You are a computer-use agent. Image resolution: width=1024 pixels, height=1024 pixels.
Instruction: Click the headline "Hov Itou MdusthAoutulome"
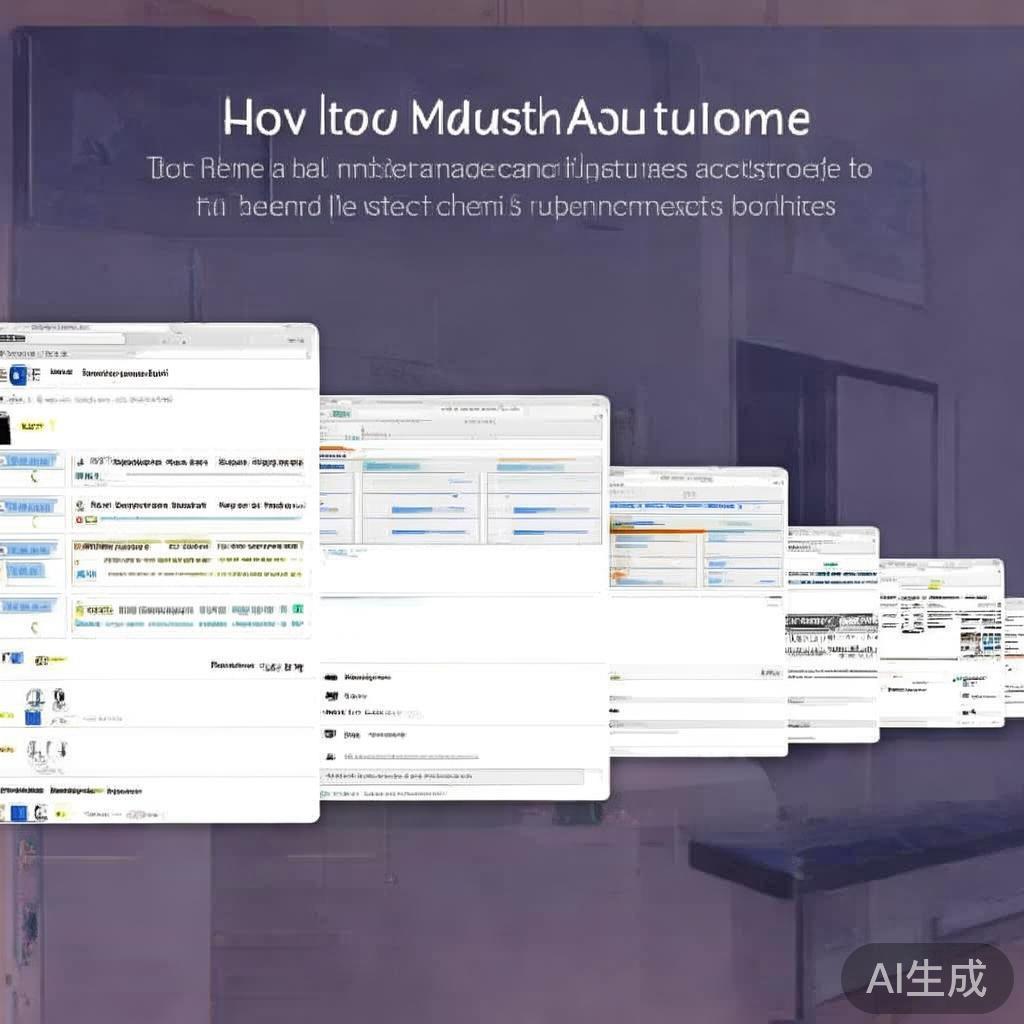click(516, 118)
